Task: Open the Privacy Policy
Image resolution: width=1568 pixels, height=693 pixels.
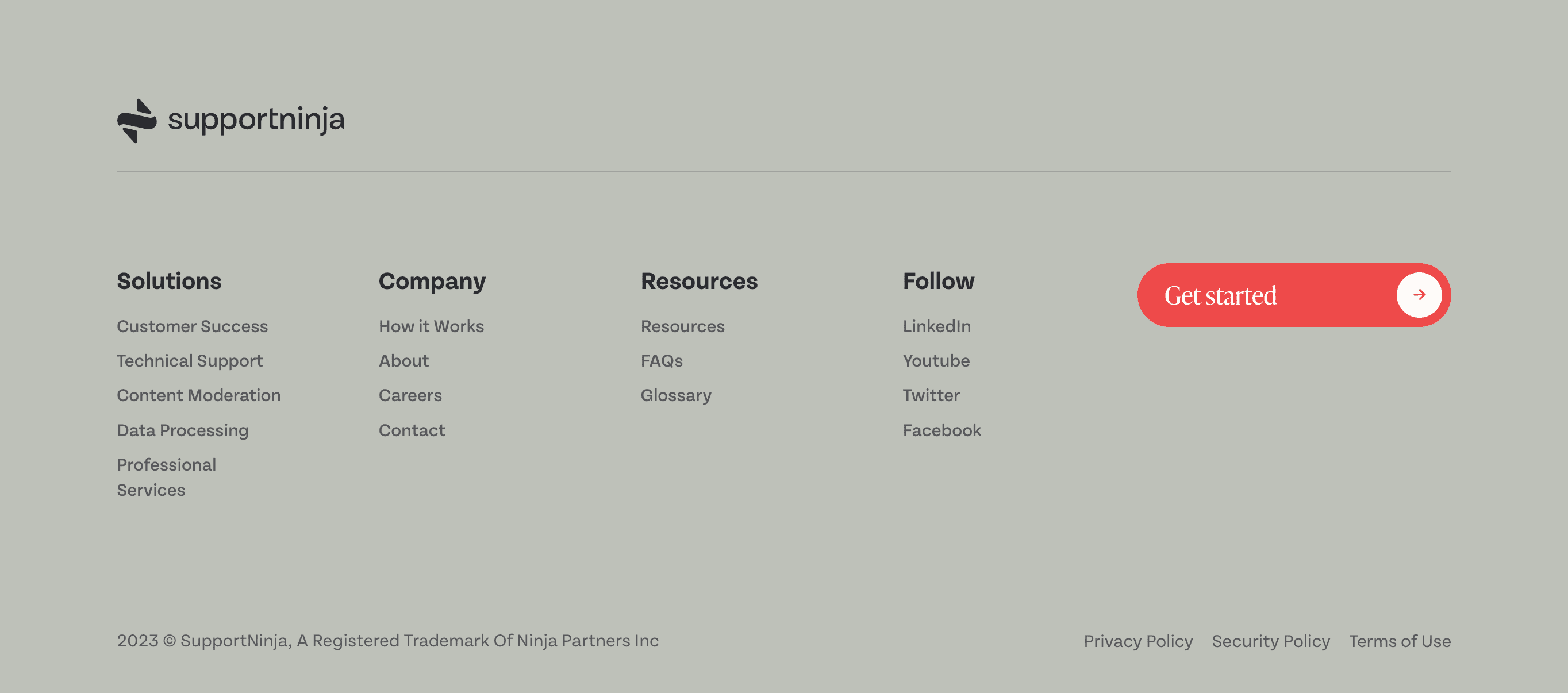Action: point(1137,641)
